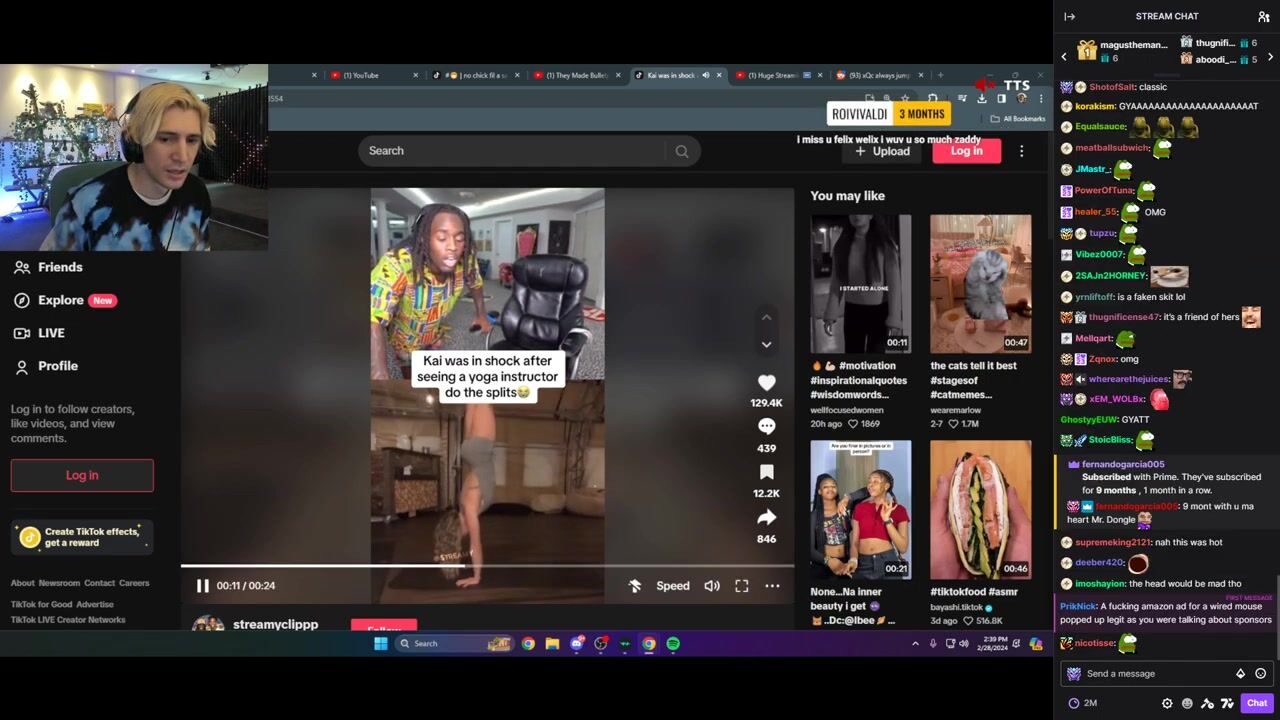Switch to the xQc always jump browser tab
Viewport: 1280px width, 720px height.
[x=878, y=75]
